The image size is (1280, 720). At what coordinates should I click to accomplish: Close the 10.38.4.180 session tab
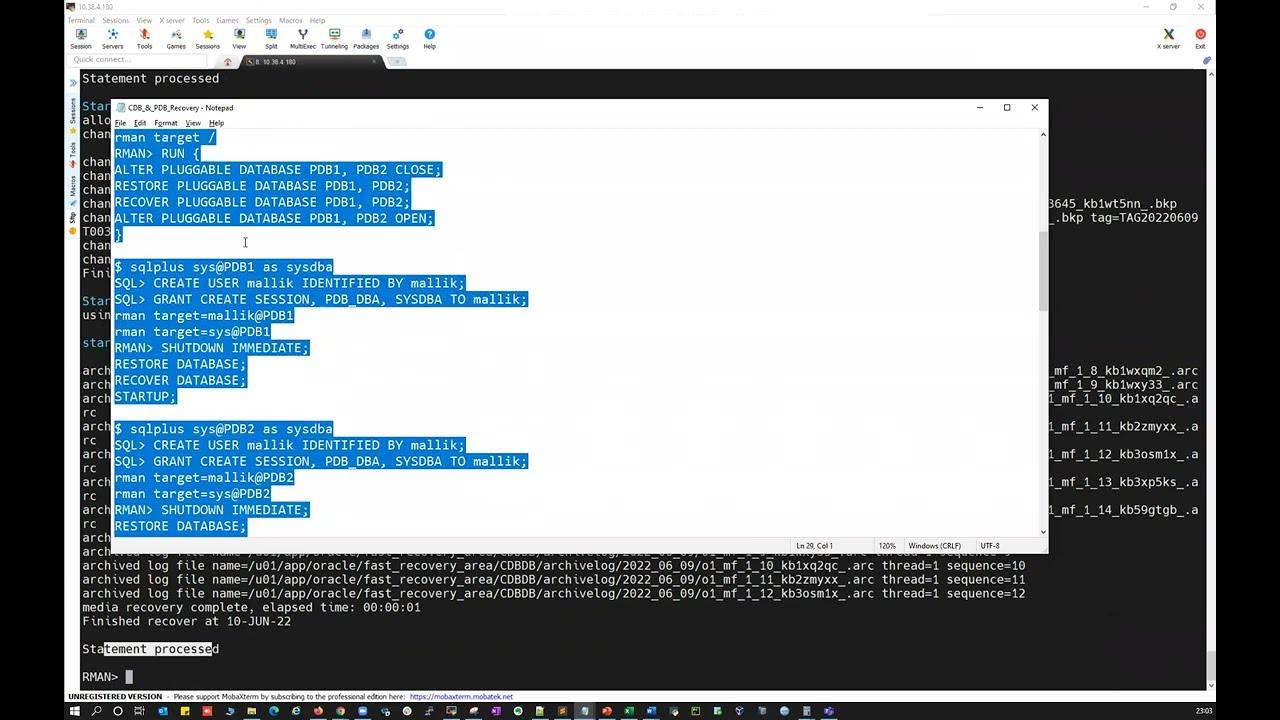(x=374, y=62)
